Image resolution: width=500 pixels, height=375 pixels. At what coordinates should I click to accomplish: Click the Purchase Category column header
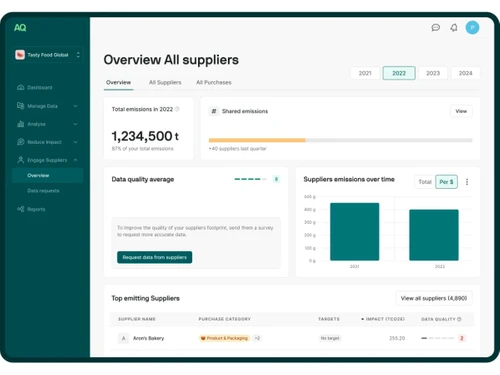point(224,319)
